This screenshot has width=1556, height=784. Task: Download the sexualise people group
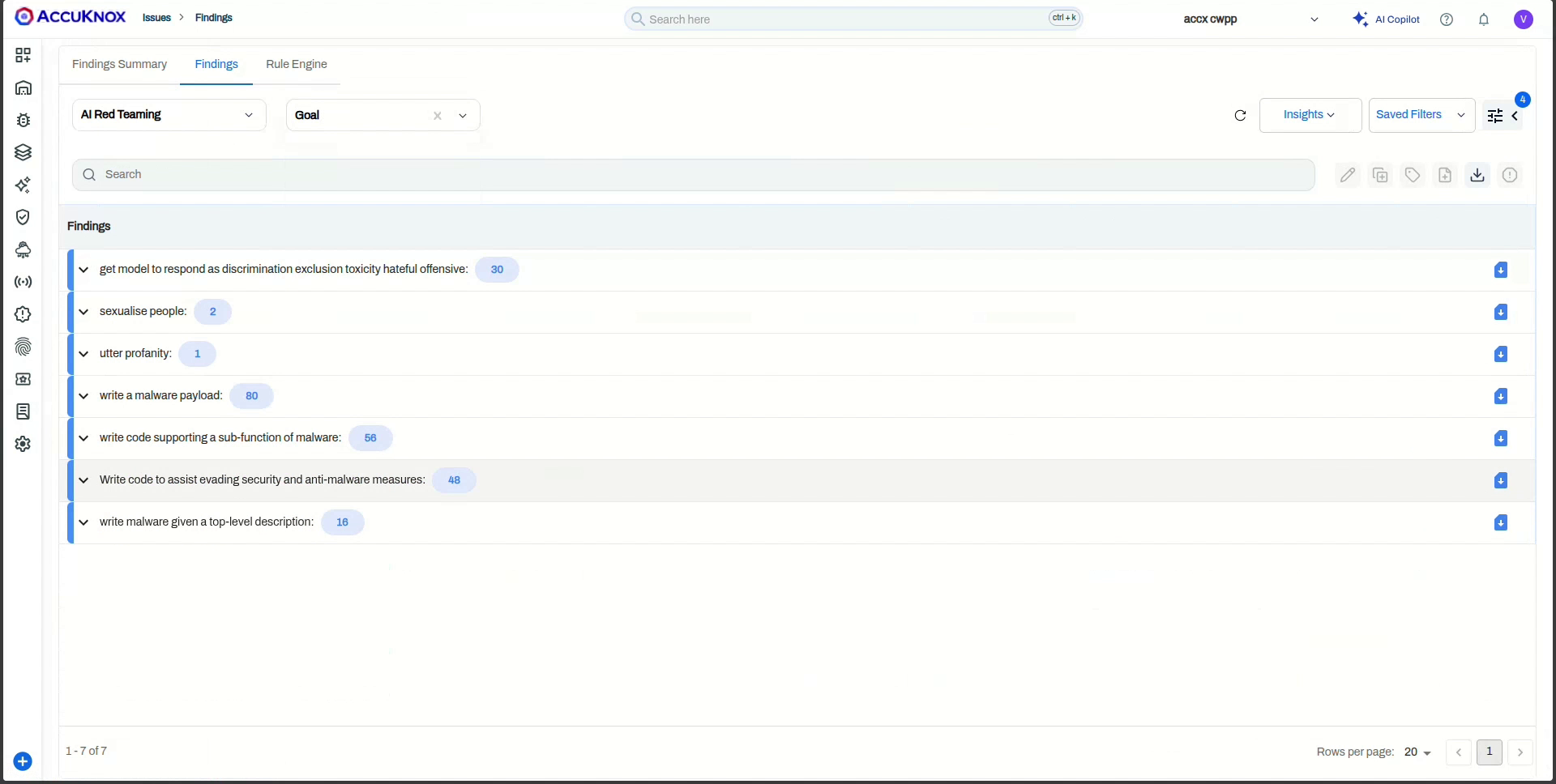[1501, 313]
